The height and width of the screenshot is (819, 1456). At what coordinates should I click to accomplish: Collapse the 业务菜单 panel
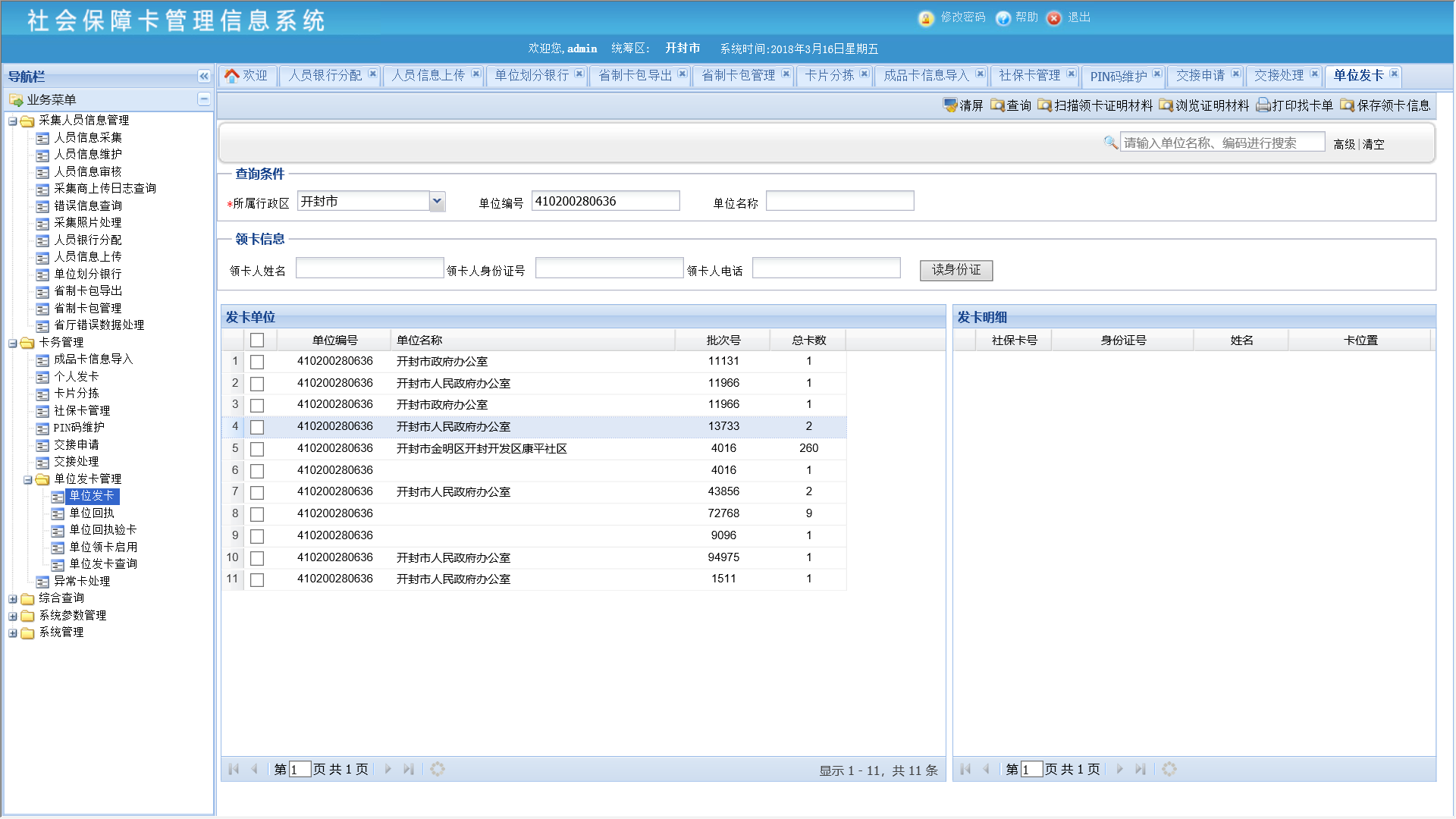pyautogui.click(x=203, y=99)
